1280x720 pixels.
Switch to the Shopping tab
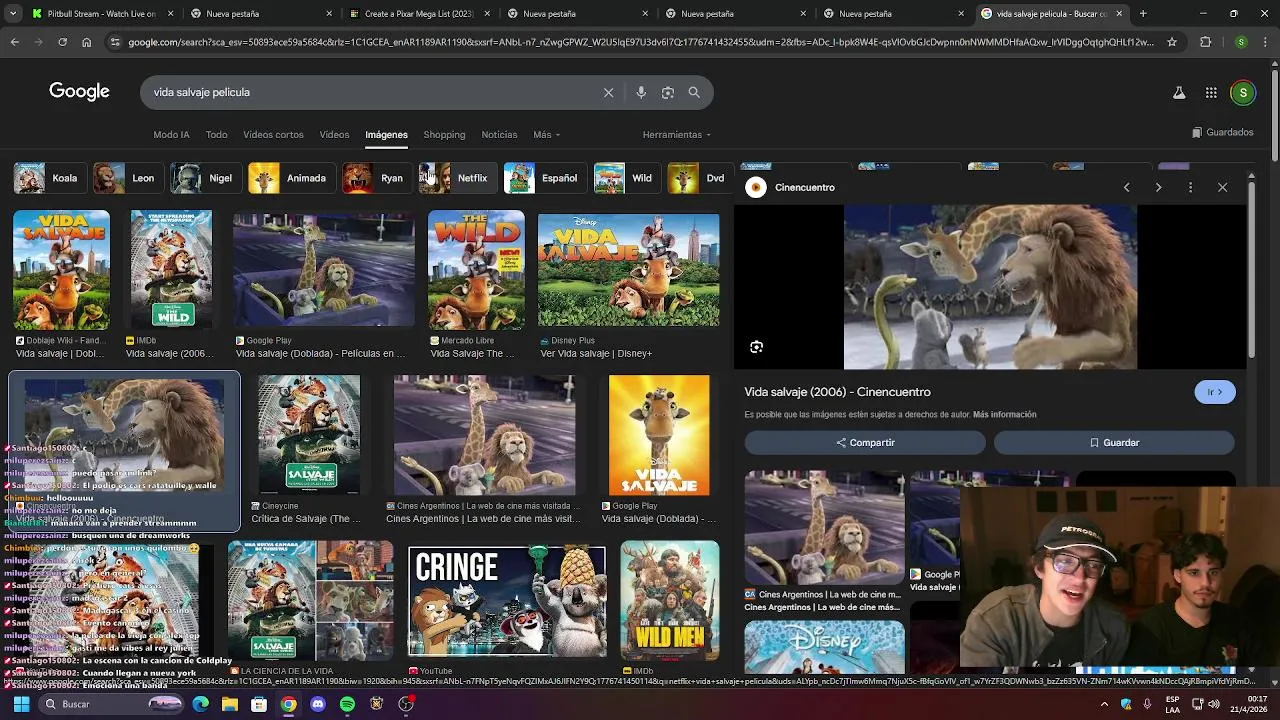(444, 134)
